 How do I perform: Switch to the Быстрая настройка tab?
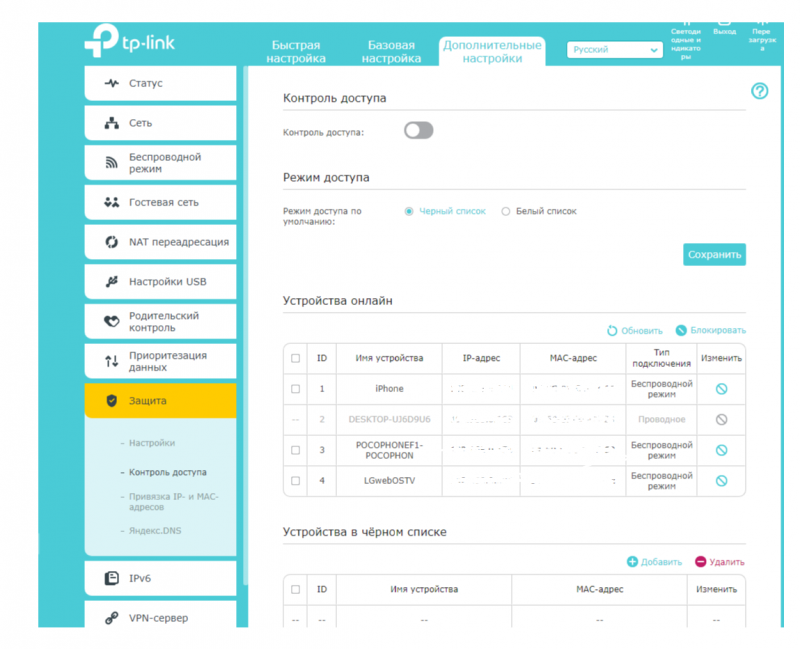295,52
